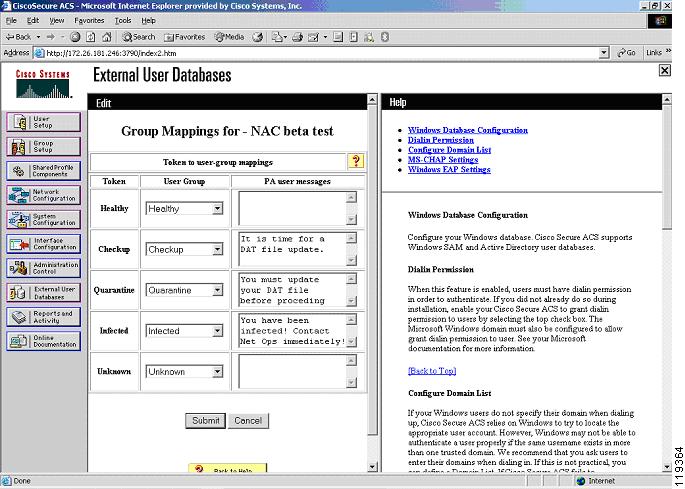685x489 pixels.
Task: Open the Search toolbar button
Action: tap(138, 37)
